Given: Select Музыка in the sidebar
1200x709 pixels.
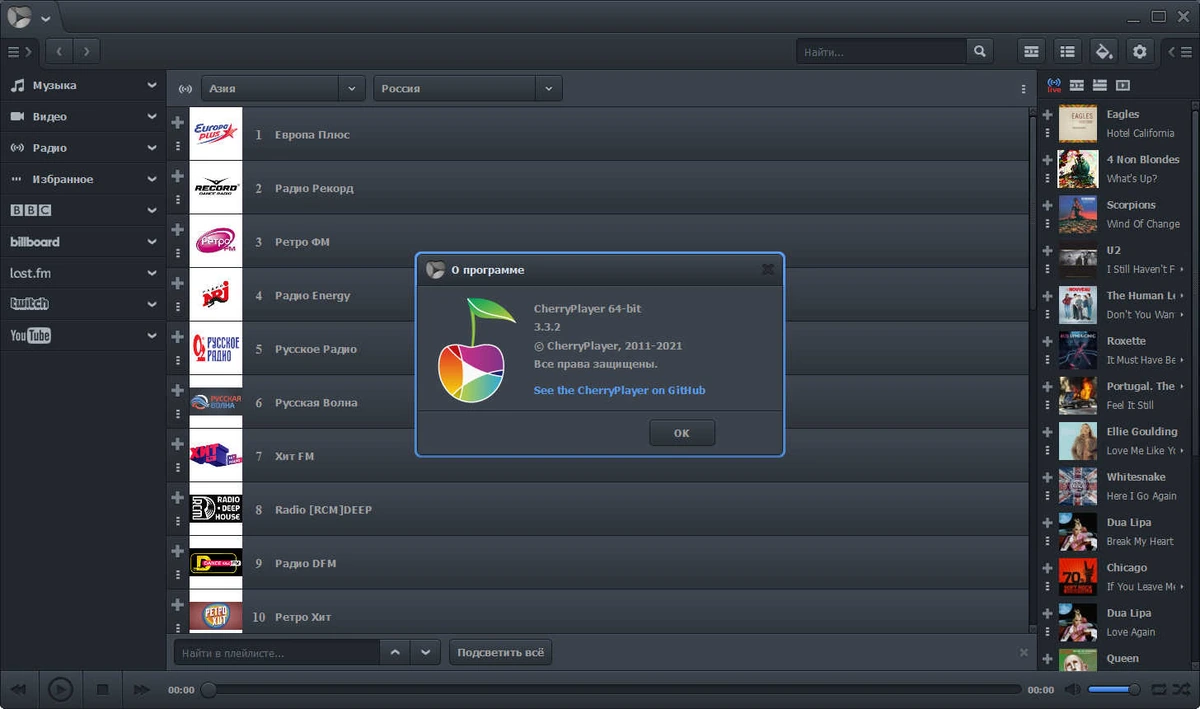Looking at the screenshot, I should point(54,86).
